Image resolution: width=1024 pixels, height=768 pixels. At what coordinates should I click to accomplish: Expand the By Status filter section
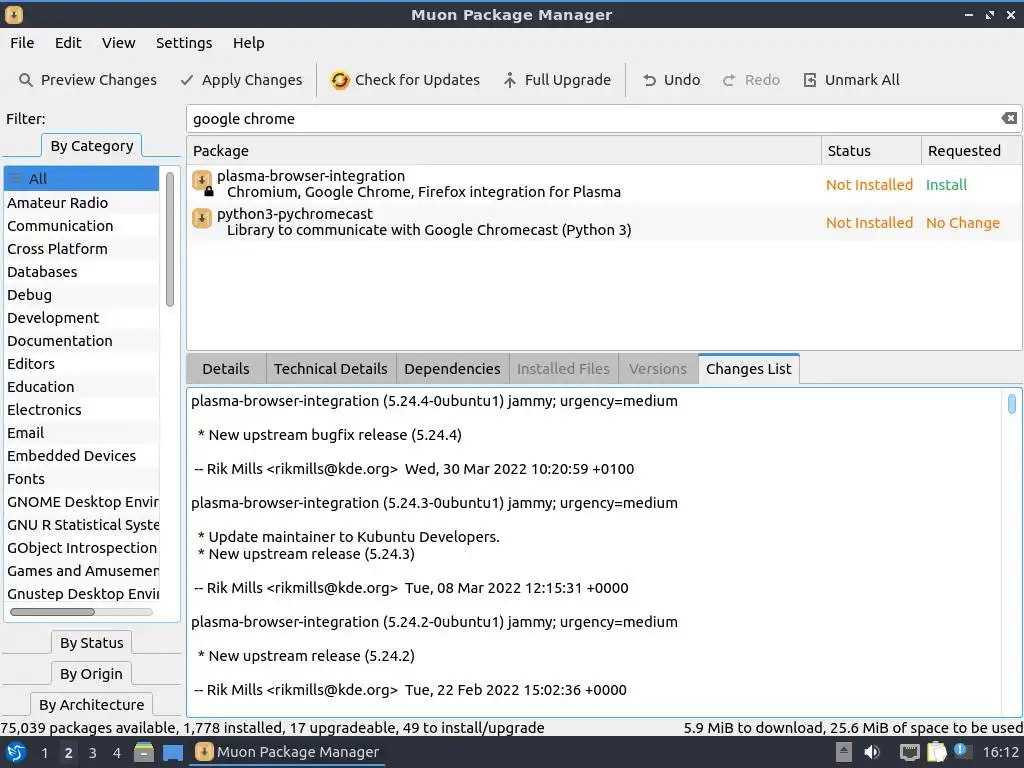pyautogui.click(x=91, y=643)
